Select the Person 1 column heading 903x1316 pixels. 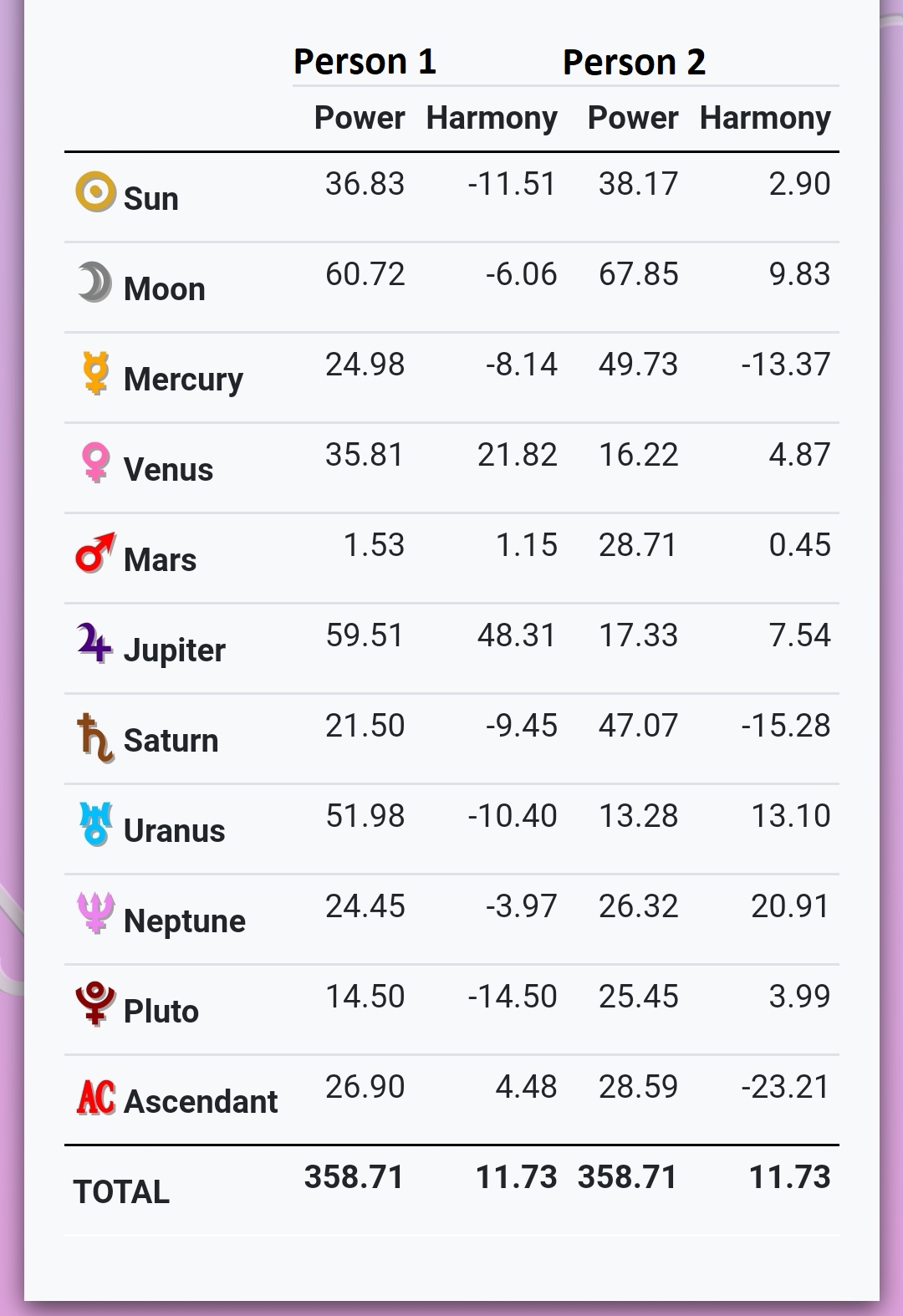[365, 61]
